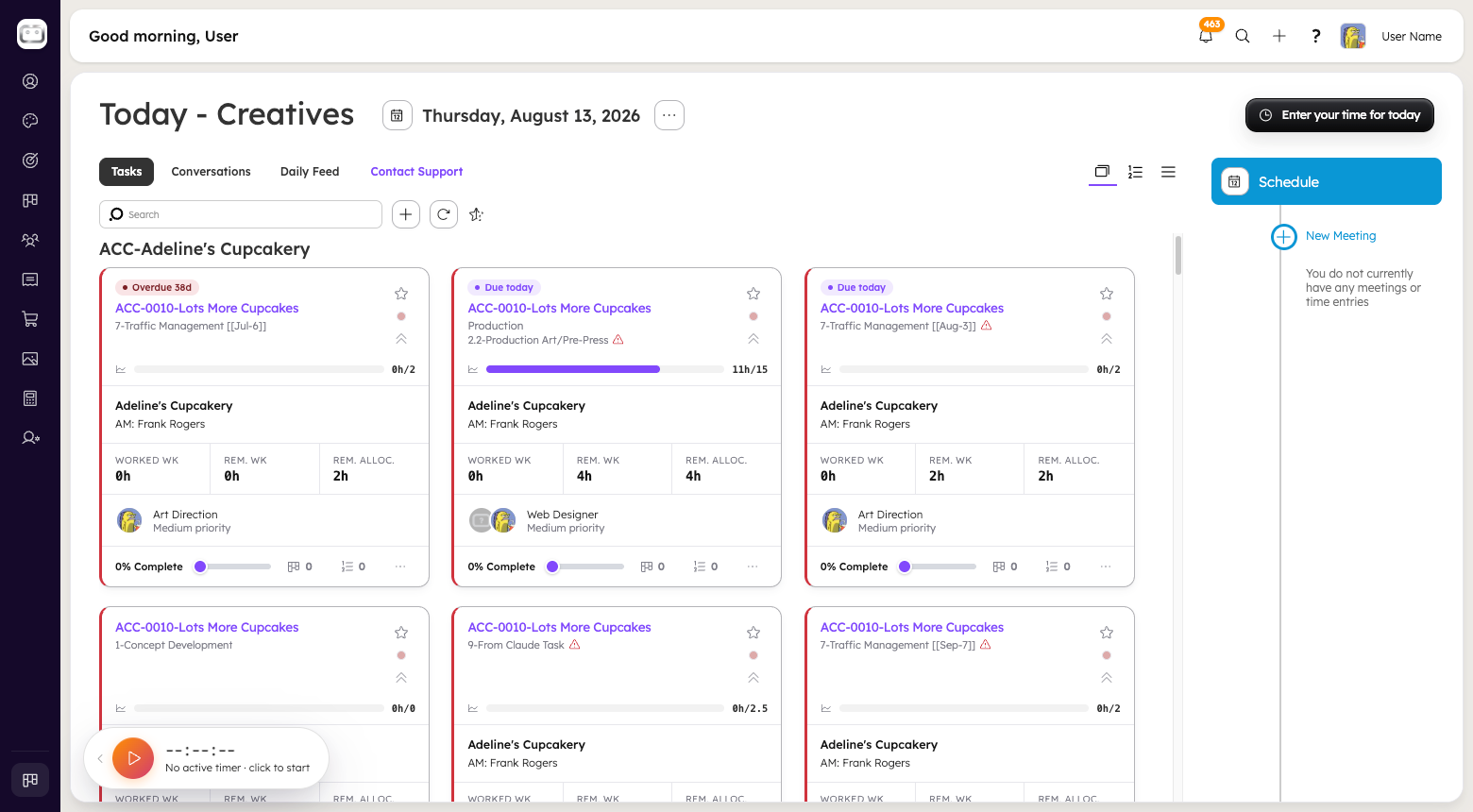Open the Lots More Cupcakes title on Overdue card

[x=207, y=308]
